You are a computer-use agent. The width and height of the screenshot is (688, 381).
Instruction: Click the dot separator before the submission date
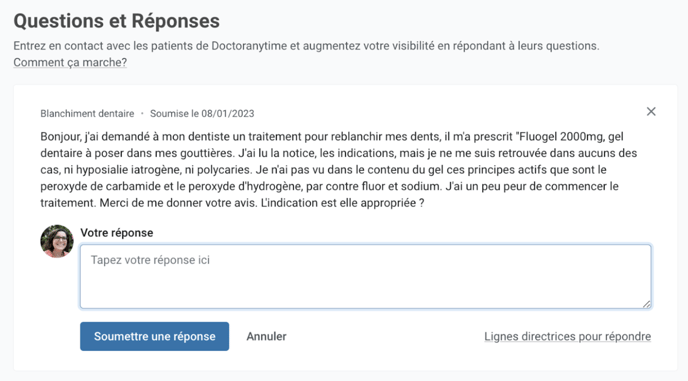pos(142,114)
